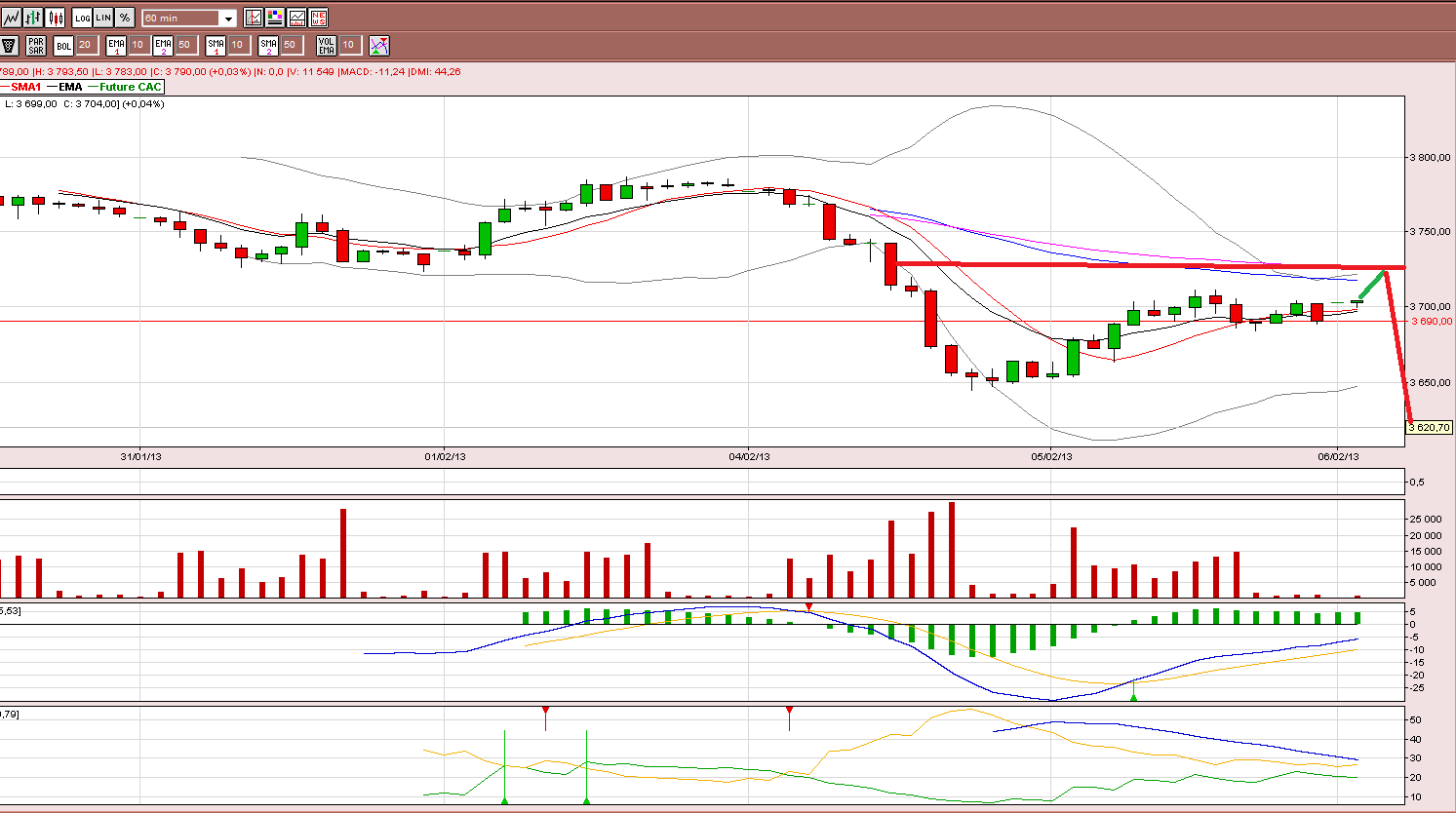1456x813 pixels.
Task: Toggle the EMA 2 indicator
Action: (163, 45)
